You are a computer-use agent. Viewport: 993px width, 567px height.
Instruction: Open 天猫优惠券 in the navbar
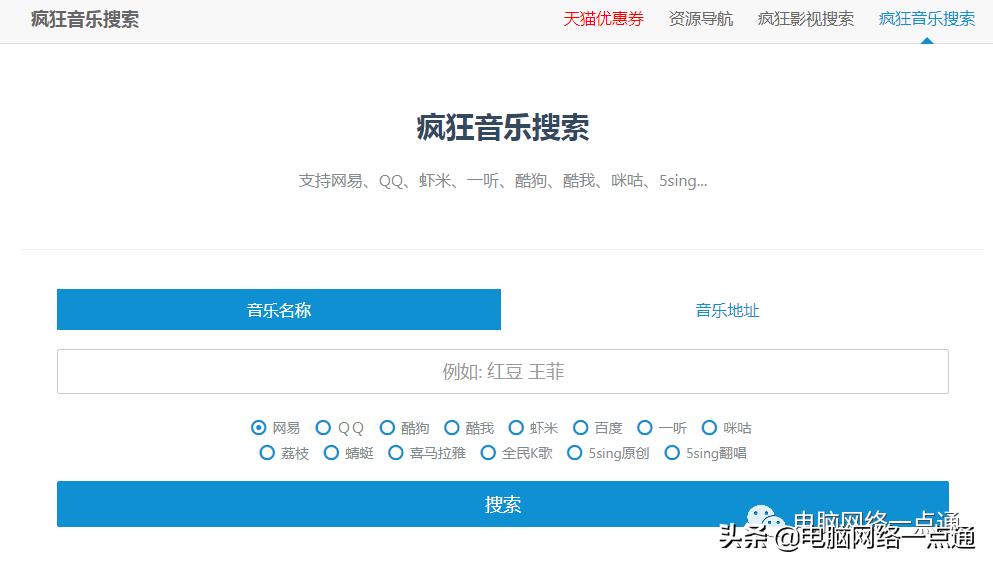(604, 19)
